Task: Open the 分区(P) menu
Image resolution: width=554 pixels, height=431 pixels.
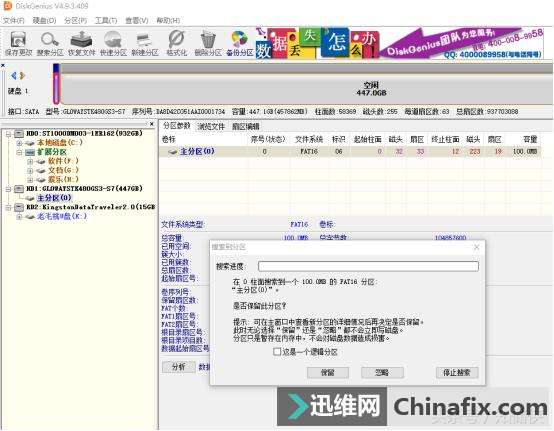Action: [75, 20]
